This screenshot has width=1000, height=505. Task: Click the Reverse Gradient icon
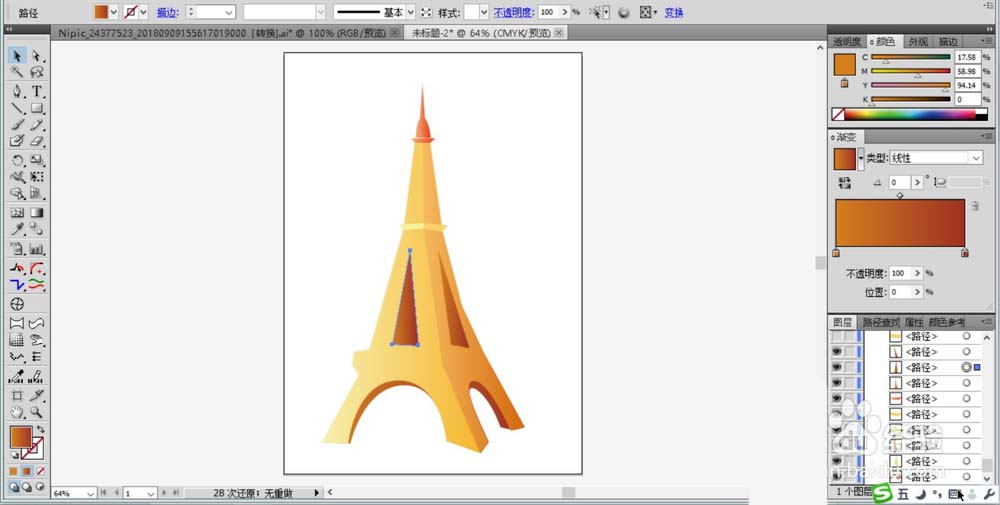click(x=844, y=183)
